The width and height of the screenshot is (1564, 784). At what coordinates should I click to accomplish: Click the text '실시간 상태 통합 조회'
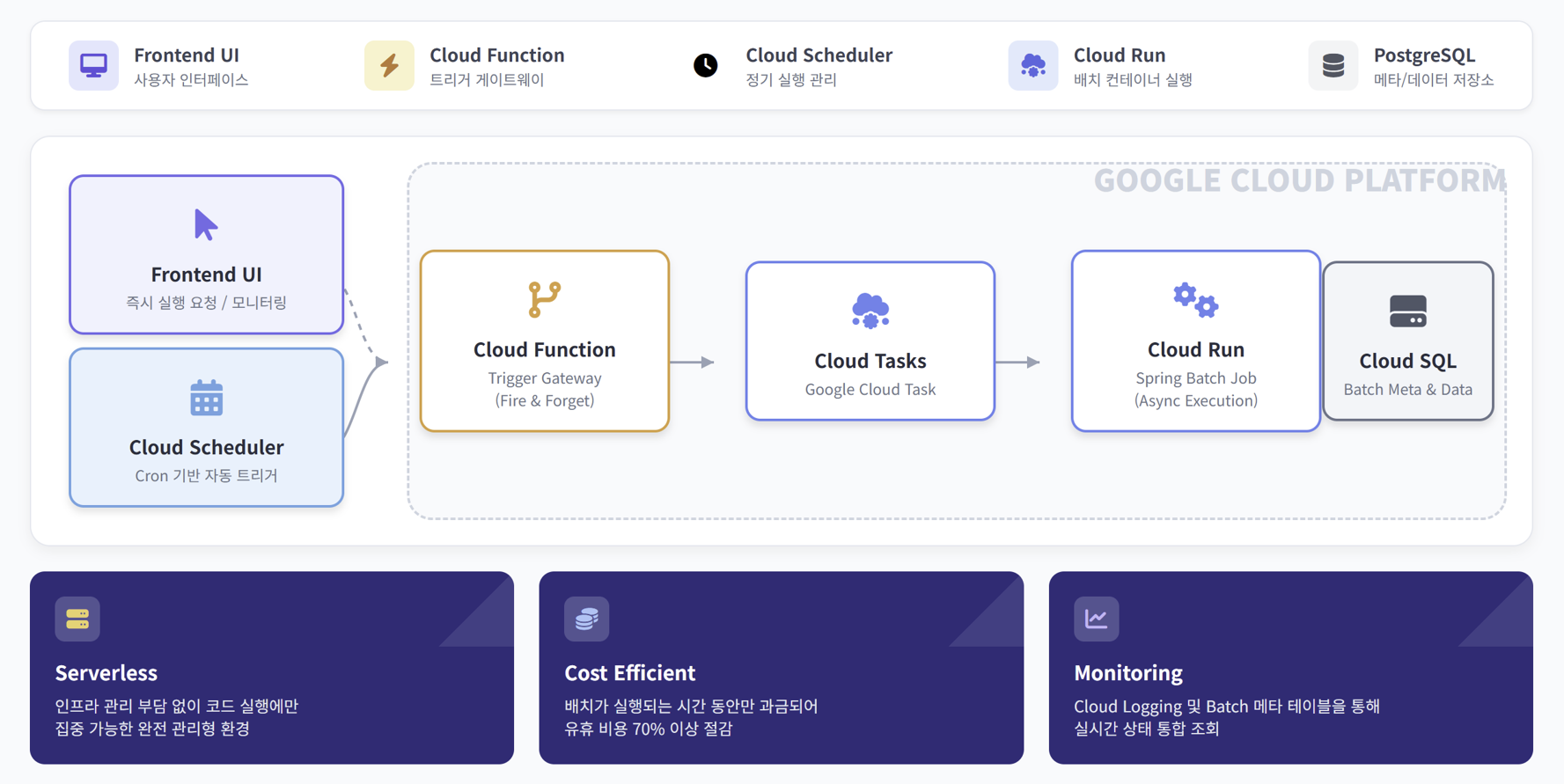point(1146,729)
